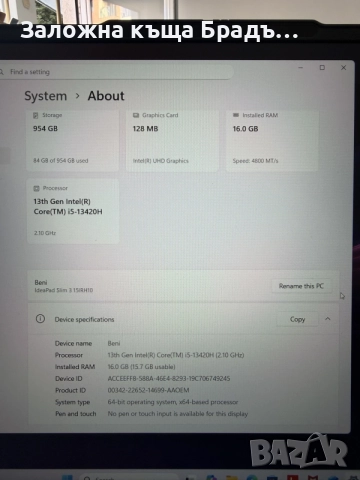Image resolution: width=360 pixels, height=480 pixels.
Task: Click the 84 GB of 954 GB used text
Action: pyautogui.click(x=61, y=161)
